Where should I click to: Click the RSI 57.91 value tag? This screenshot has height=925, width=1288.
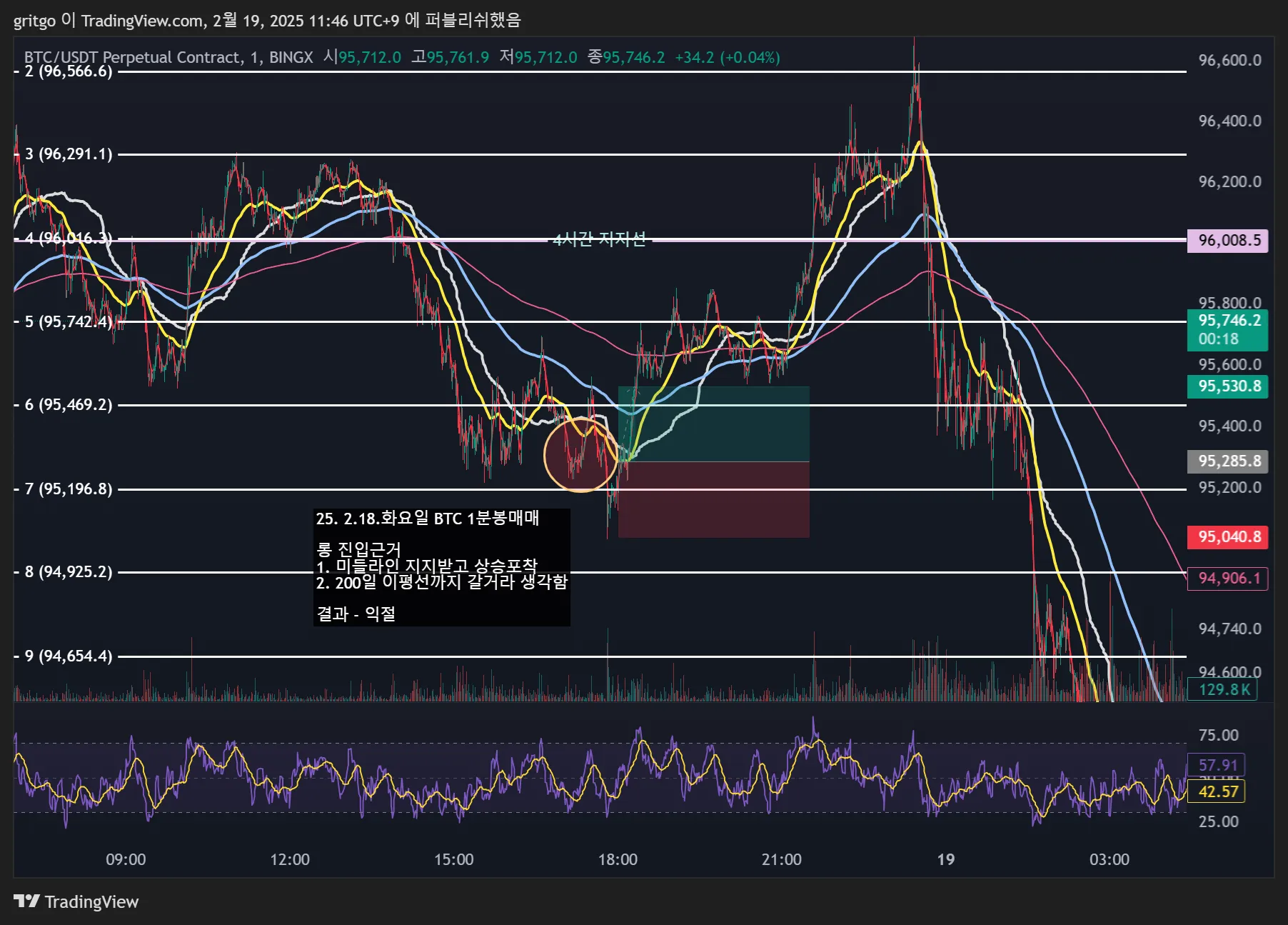coord(1217,765)
